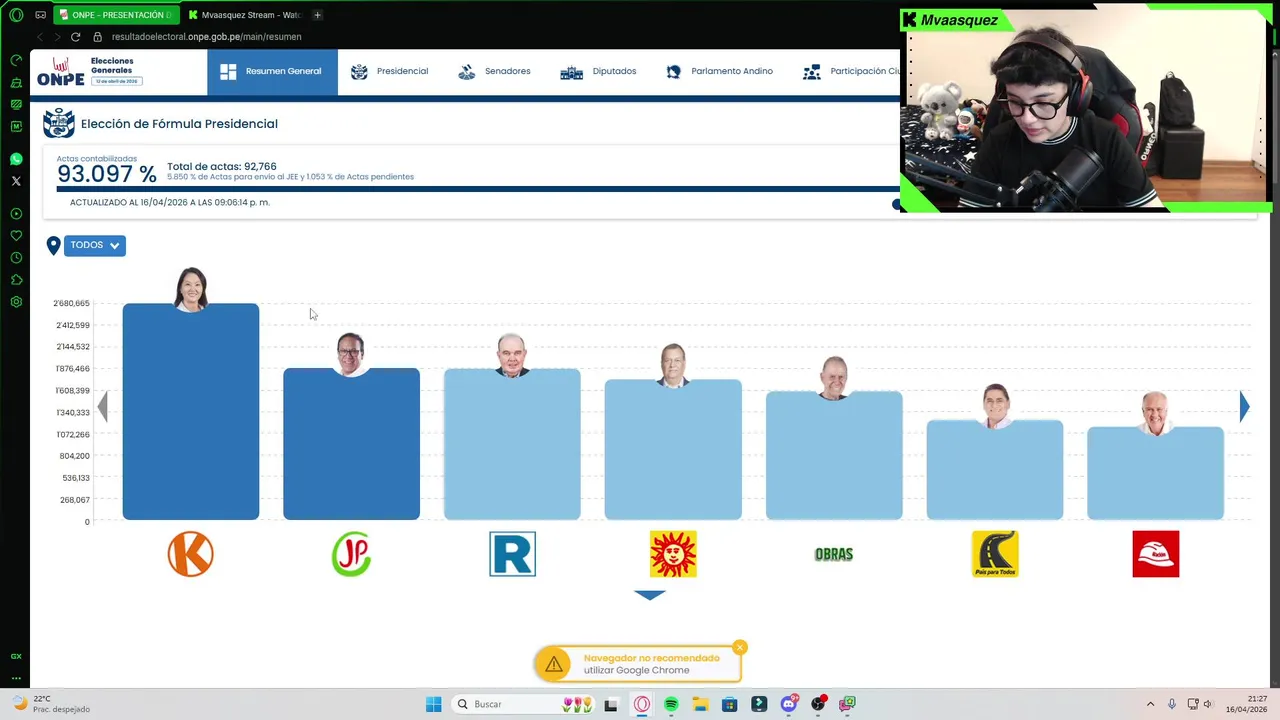The height and width of the screenshot is (720, 1280).
Task: Open the Parlamento Andino tab
Action: 719,72
